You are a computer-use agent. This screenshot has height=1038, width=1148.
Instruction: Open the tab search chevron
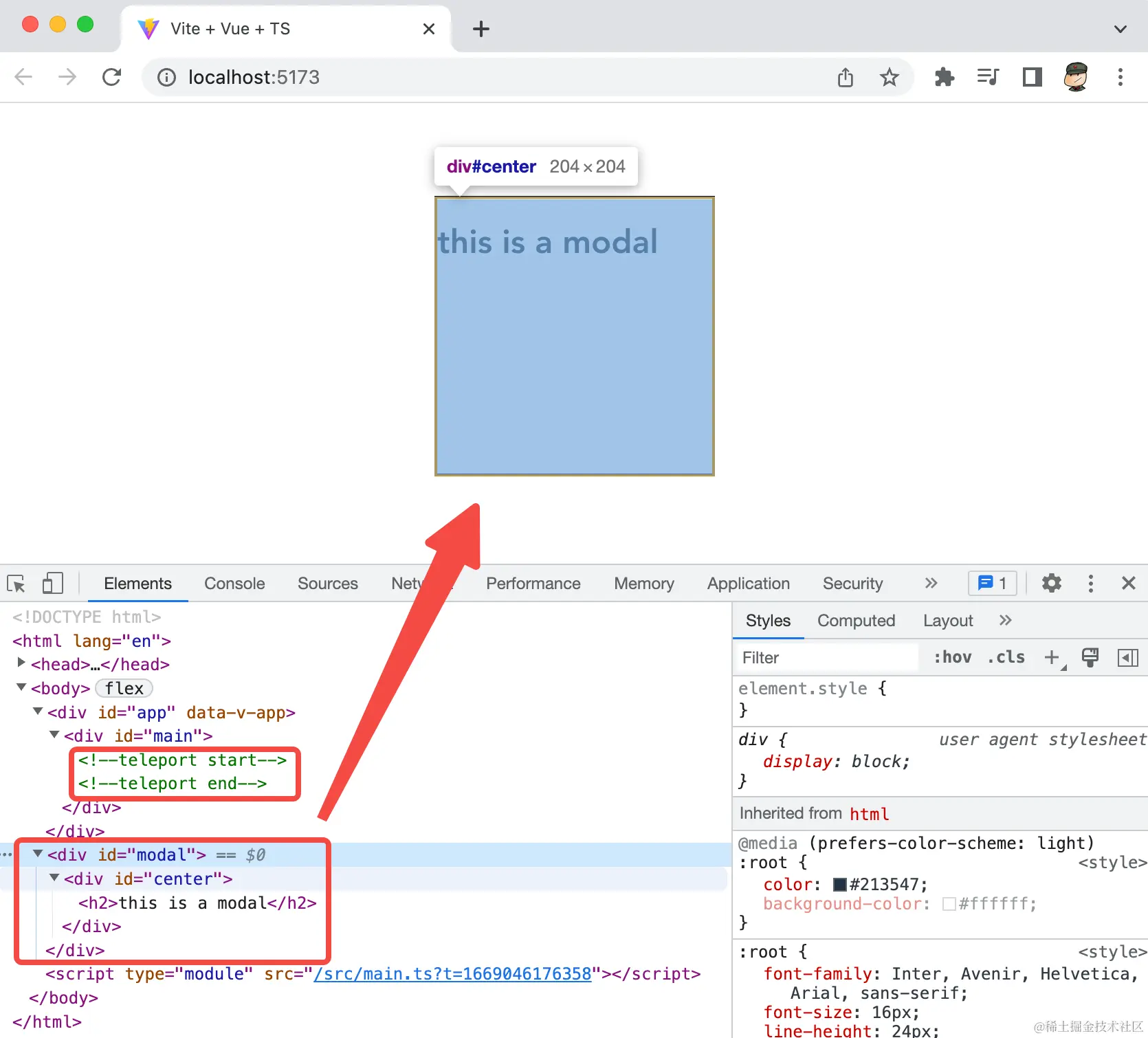pos(1121,29)
